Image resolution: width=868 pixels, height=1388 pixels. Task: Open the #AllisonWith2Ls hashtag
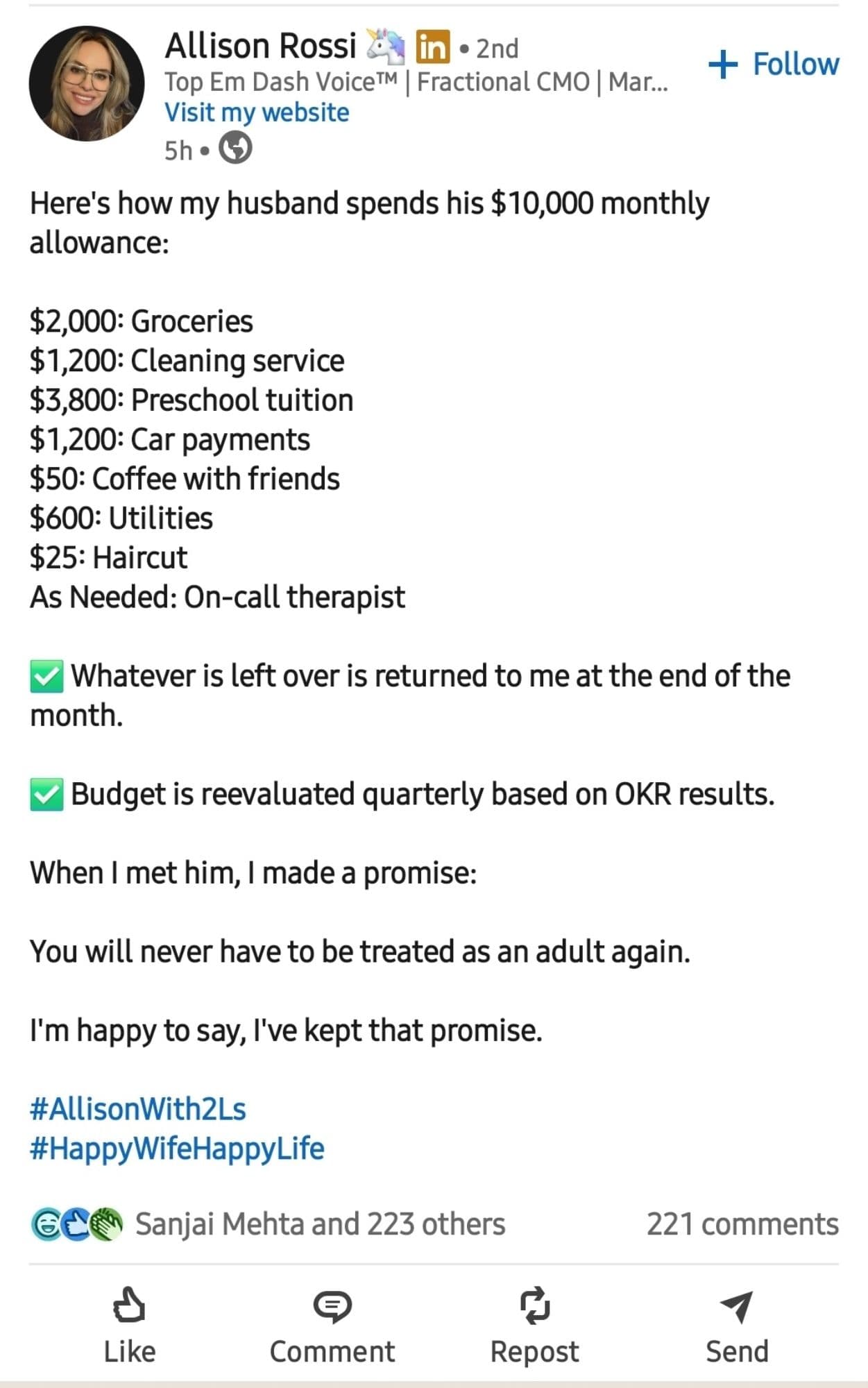(138, 1108)
